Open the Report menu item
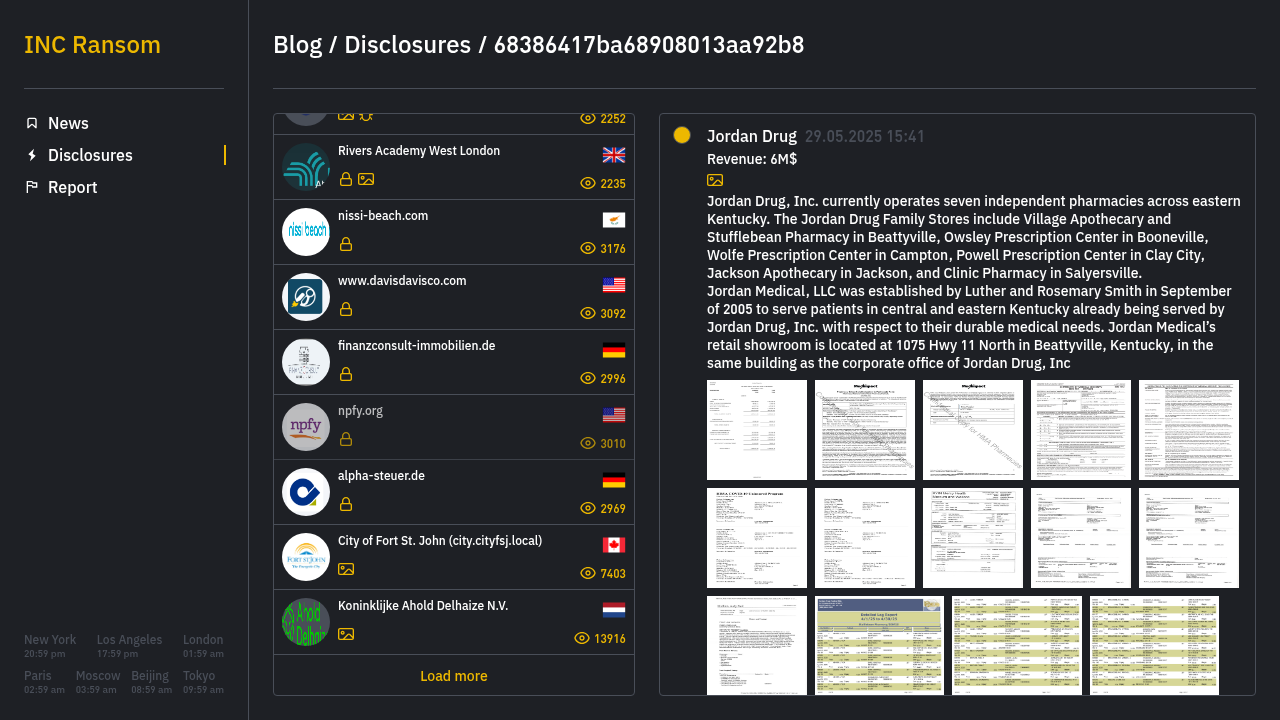The height and width of the screenshot is (720, 1280). 124,187
